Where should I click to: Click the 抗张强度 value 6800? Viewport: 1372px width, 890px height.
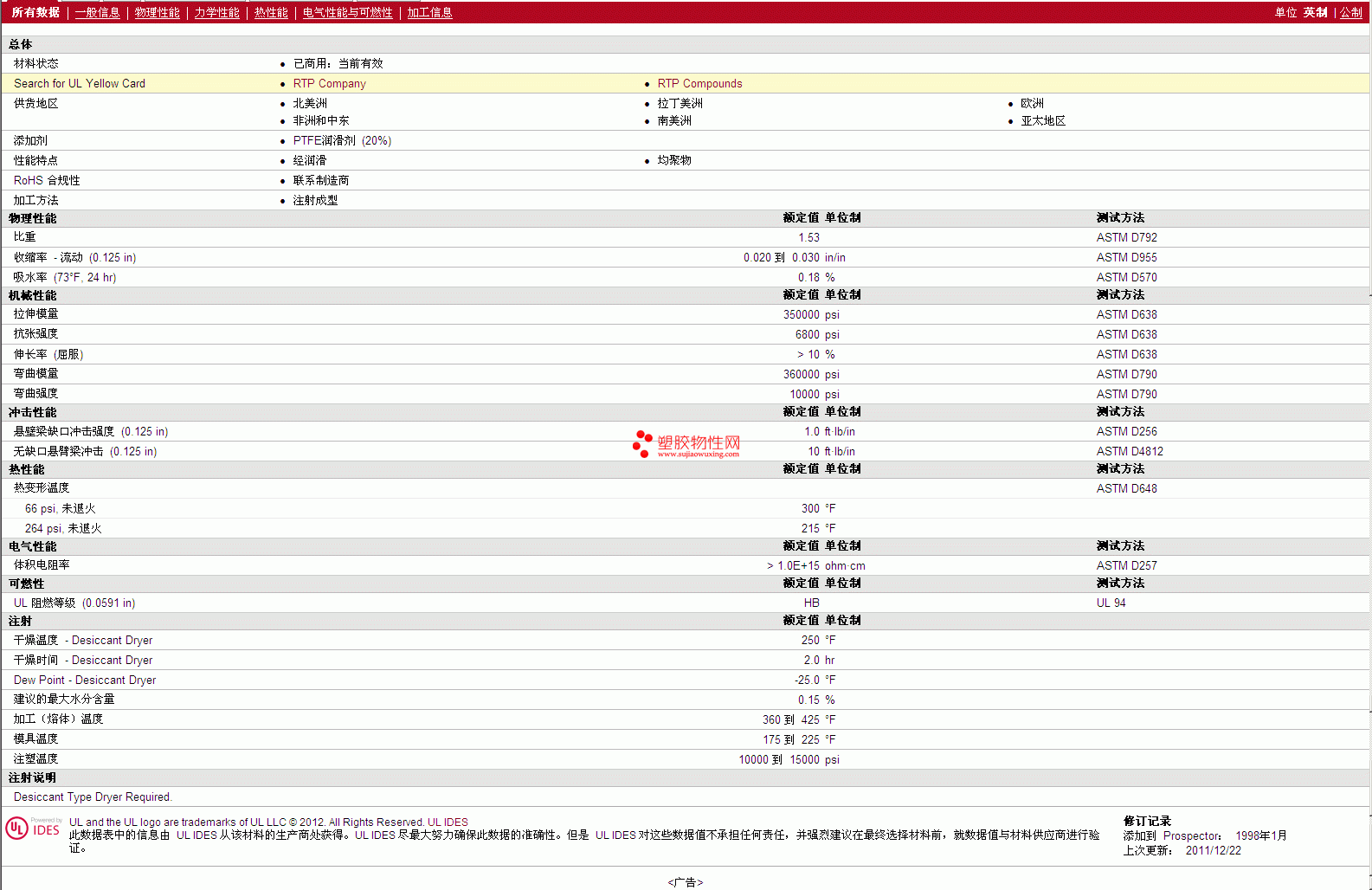[x=807, y=334]
